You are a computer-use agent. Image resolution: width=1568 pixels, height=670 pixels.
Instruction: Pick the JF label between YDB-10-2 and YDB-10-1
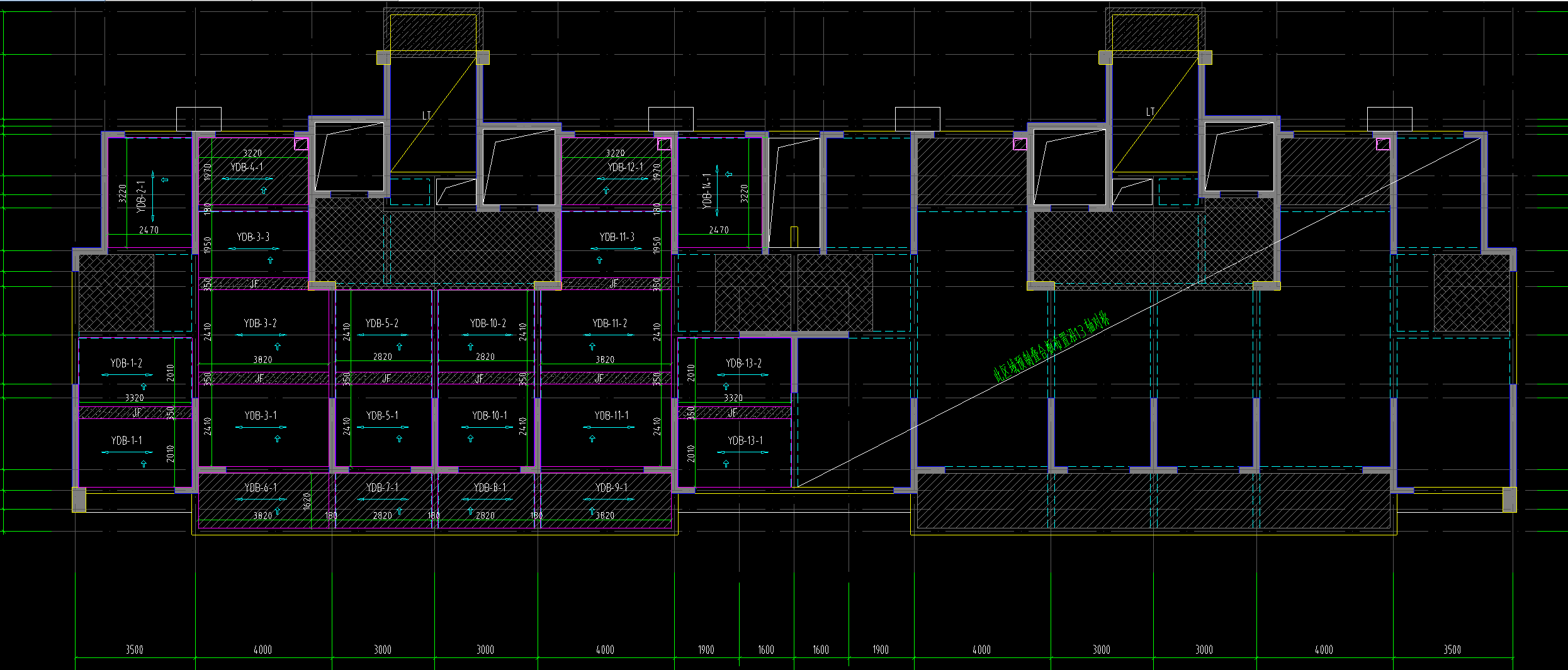click(x=480, y=378)
